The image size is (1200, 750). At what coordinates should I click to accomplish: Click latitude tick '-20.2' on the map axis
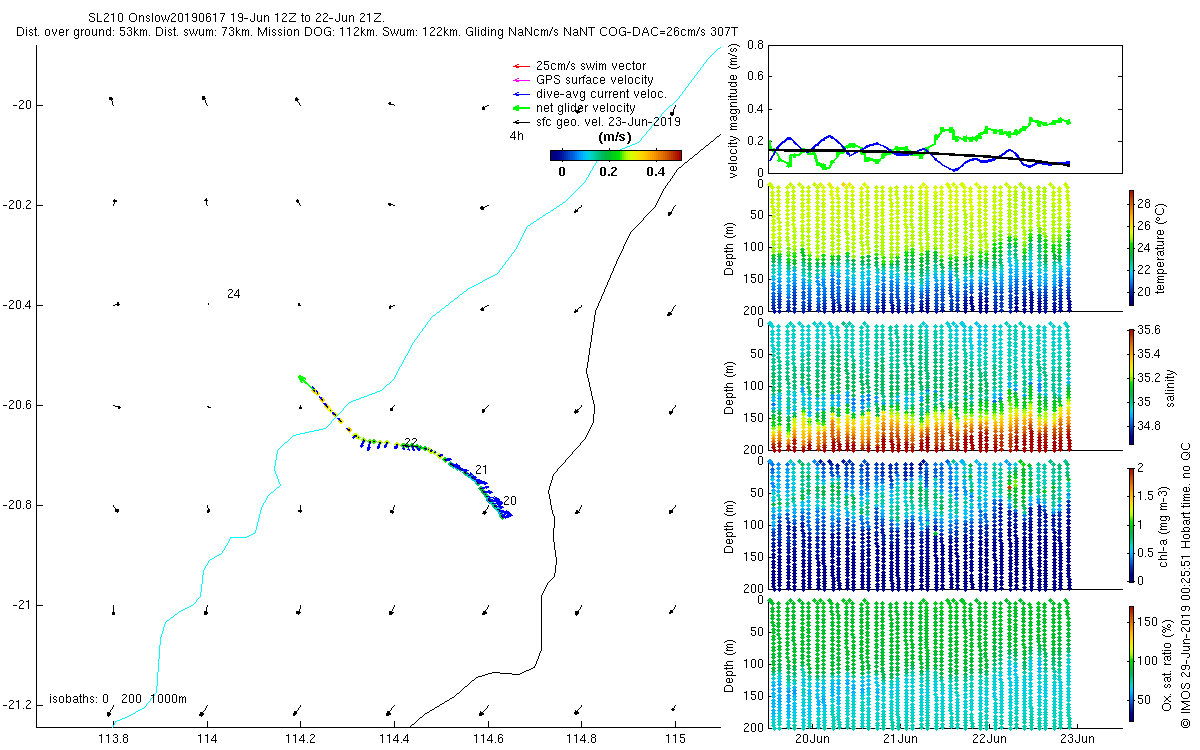click(x=17, y=205)
